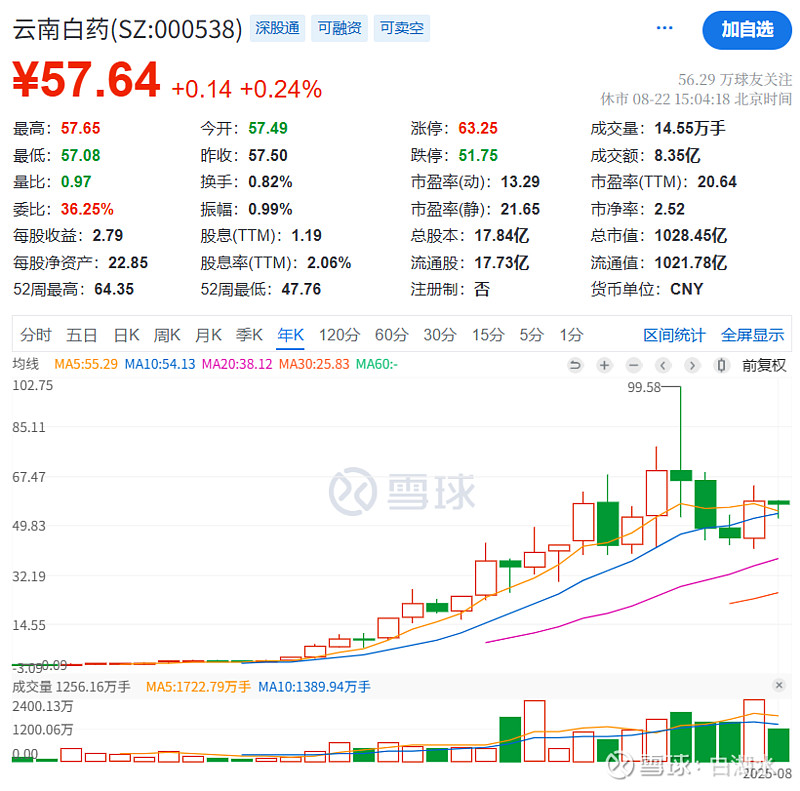This screenshot has height=791, width=800.
Task: Shift chart right with the right chevron icon
Action: click(x=692, y=365)
